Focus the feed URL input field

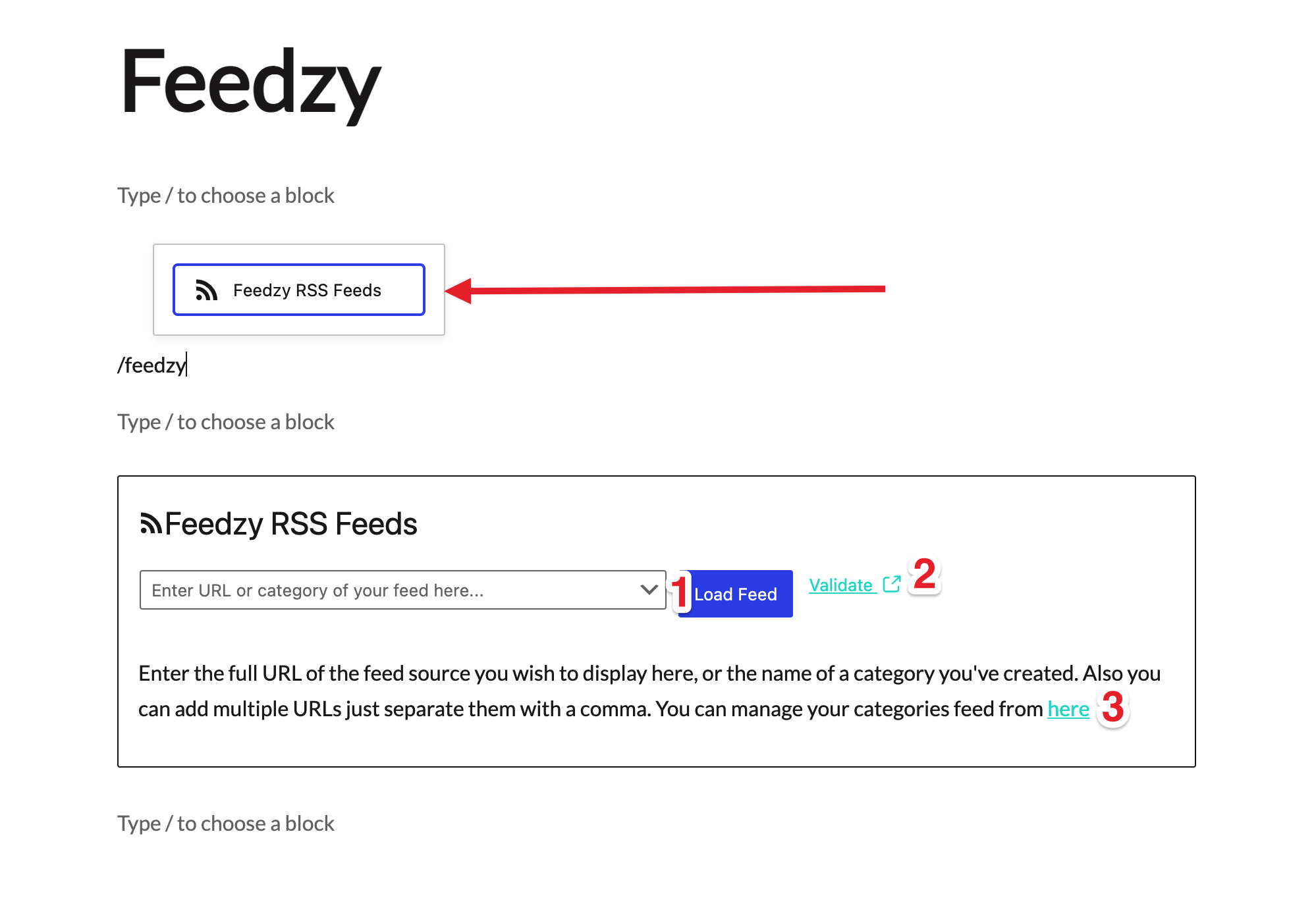pos(395,590)
